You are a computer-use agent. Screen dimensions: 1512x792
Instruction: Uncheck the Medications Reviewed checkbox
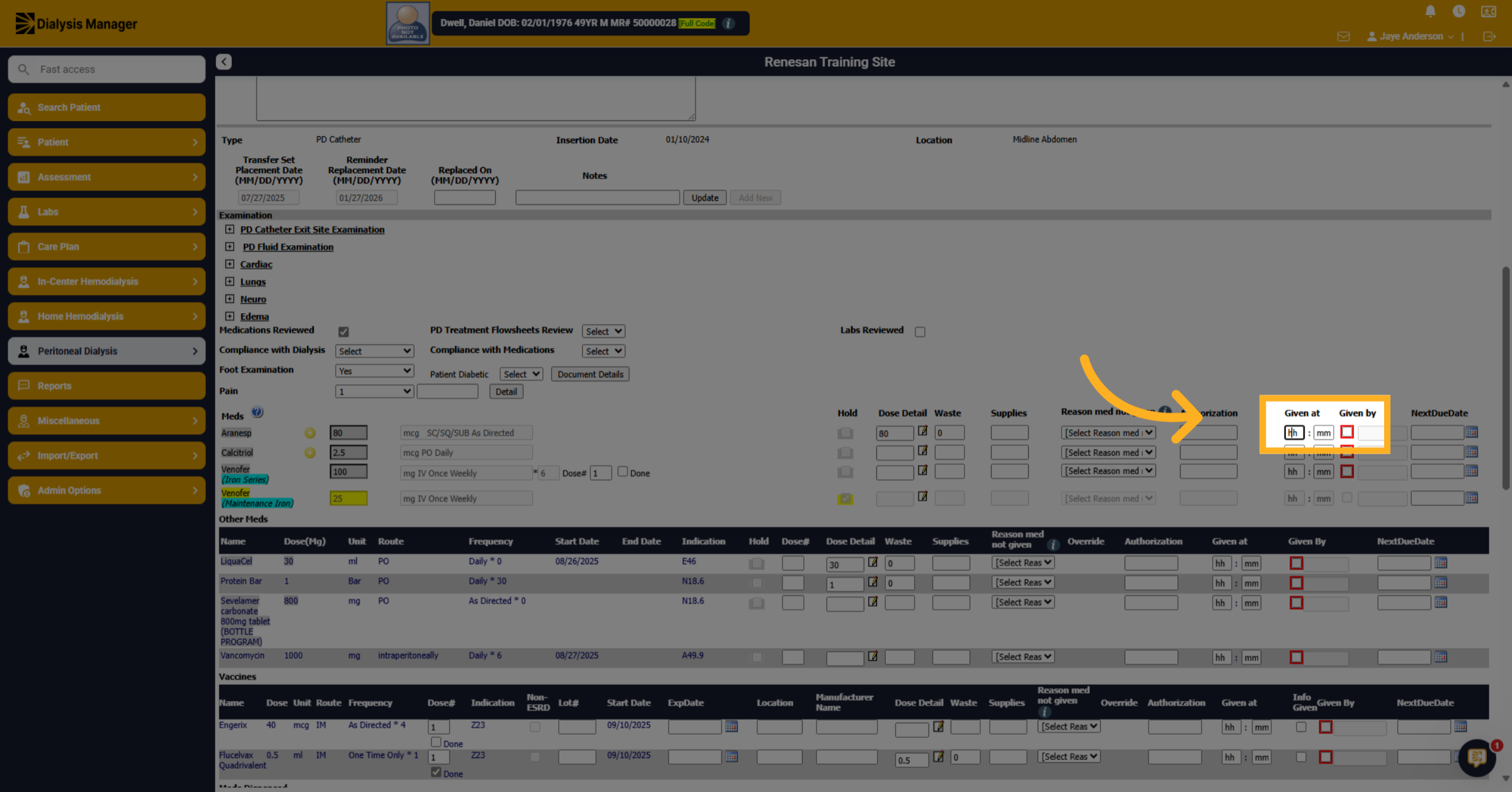[343, 331]
